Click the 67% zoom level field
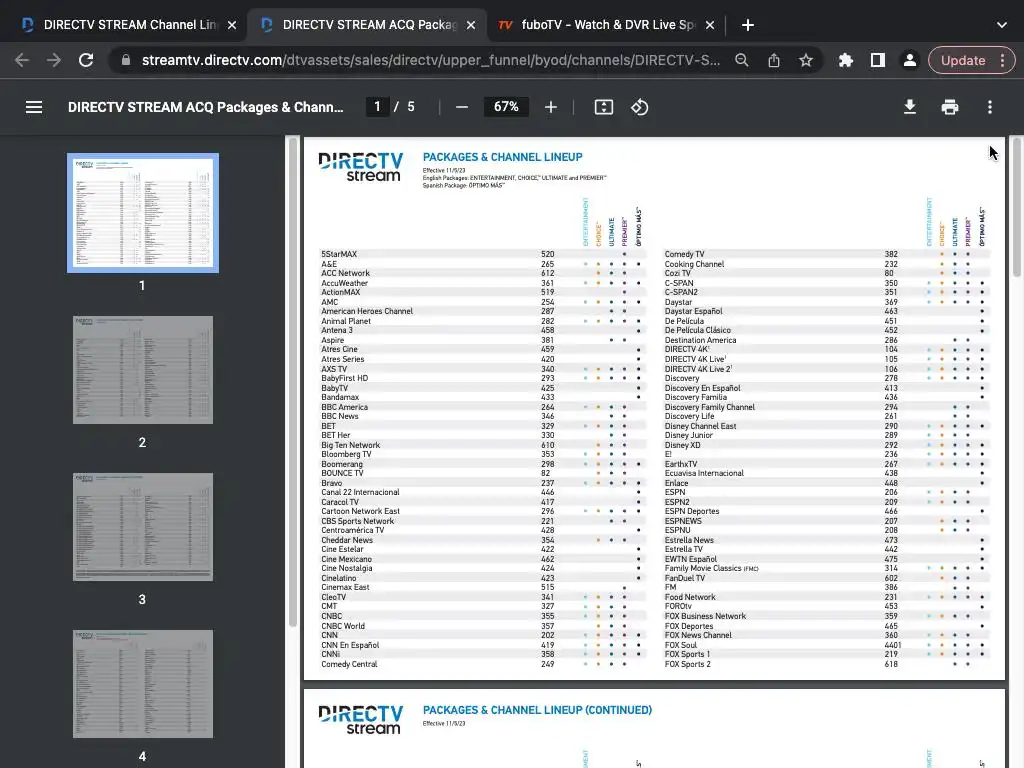Viewport: 1024px width, 768px height. pyautogui.click(x=506, y=106)
